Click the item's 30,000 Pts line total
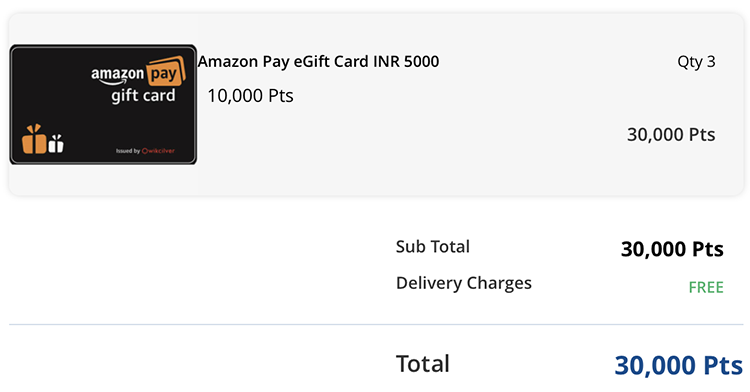The image size is (750, 392). pyautogui.click(x=671, y=134)
